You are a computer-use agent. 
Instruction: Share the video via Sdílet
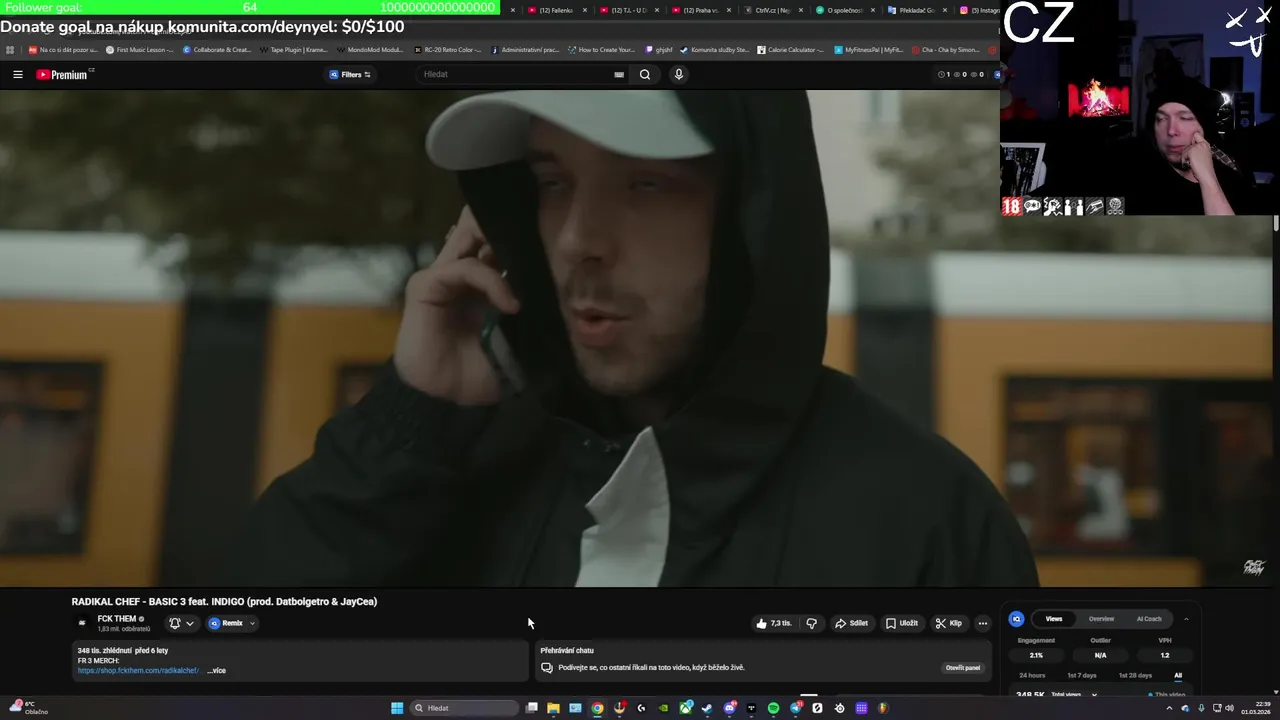coord(852,623)
